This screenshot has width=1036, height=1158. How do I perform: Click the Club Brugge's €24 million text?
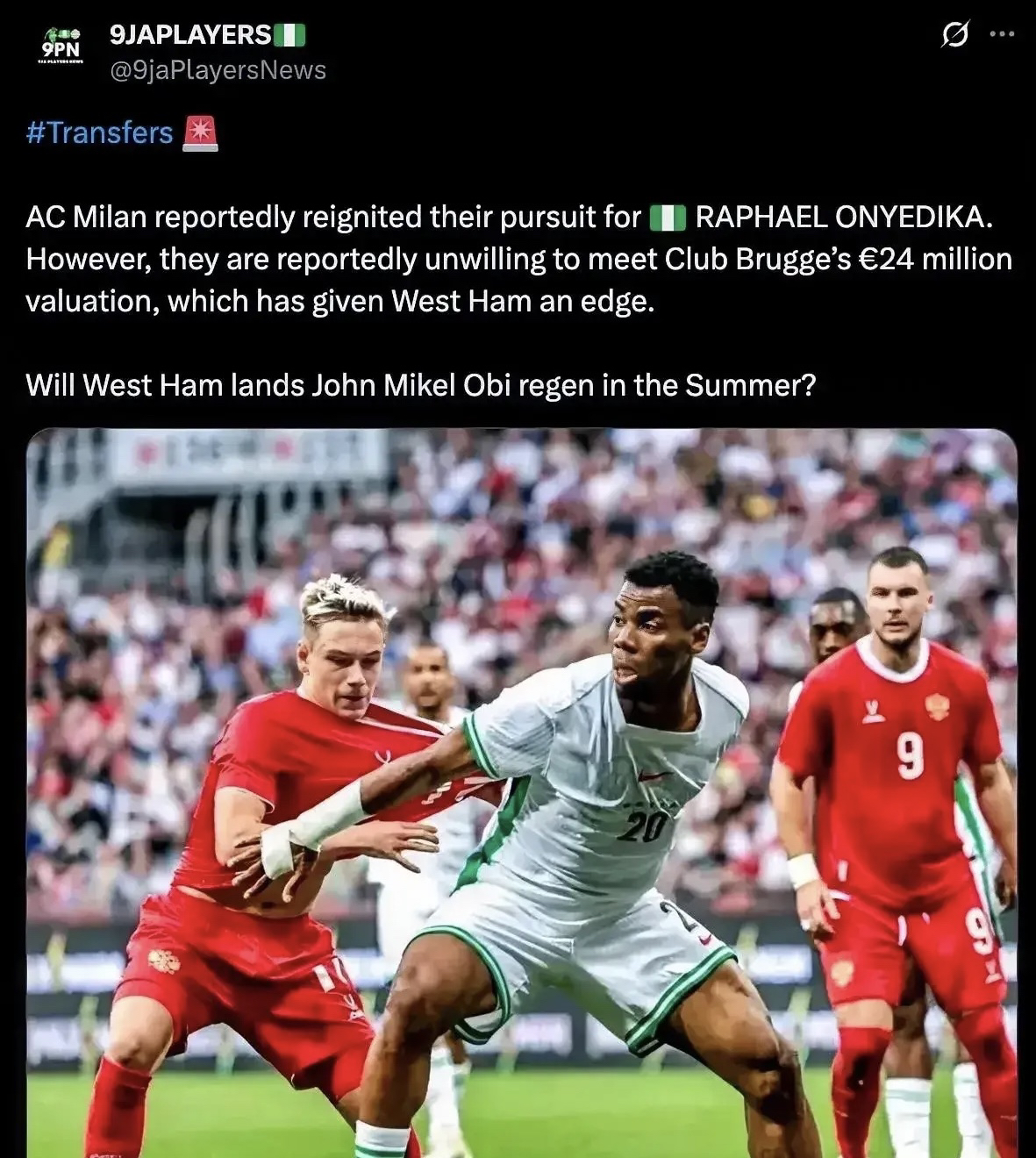pyautogui.click(x=839, y=259)
